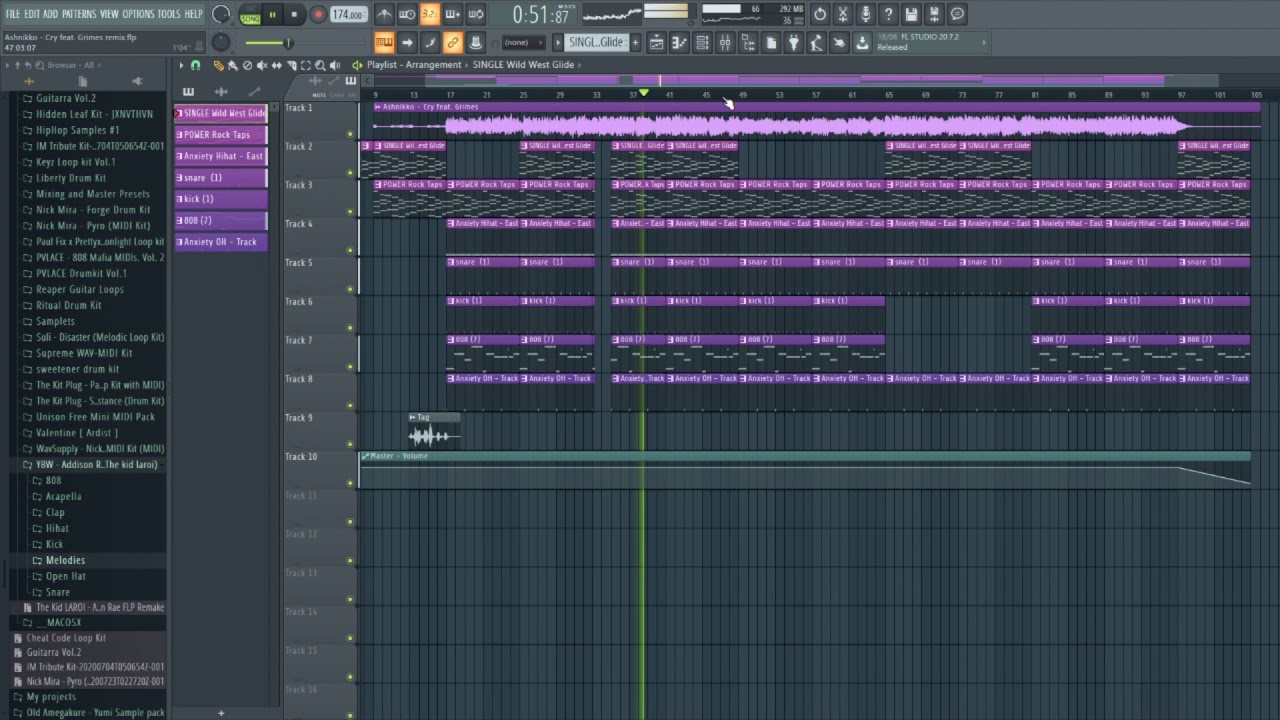Click the main pitch slider handle
Screen dimensions: 1280x720
[288, 42]
